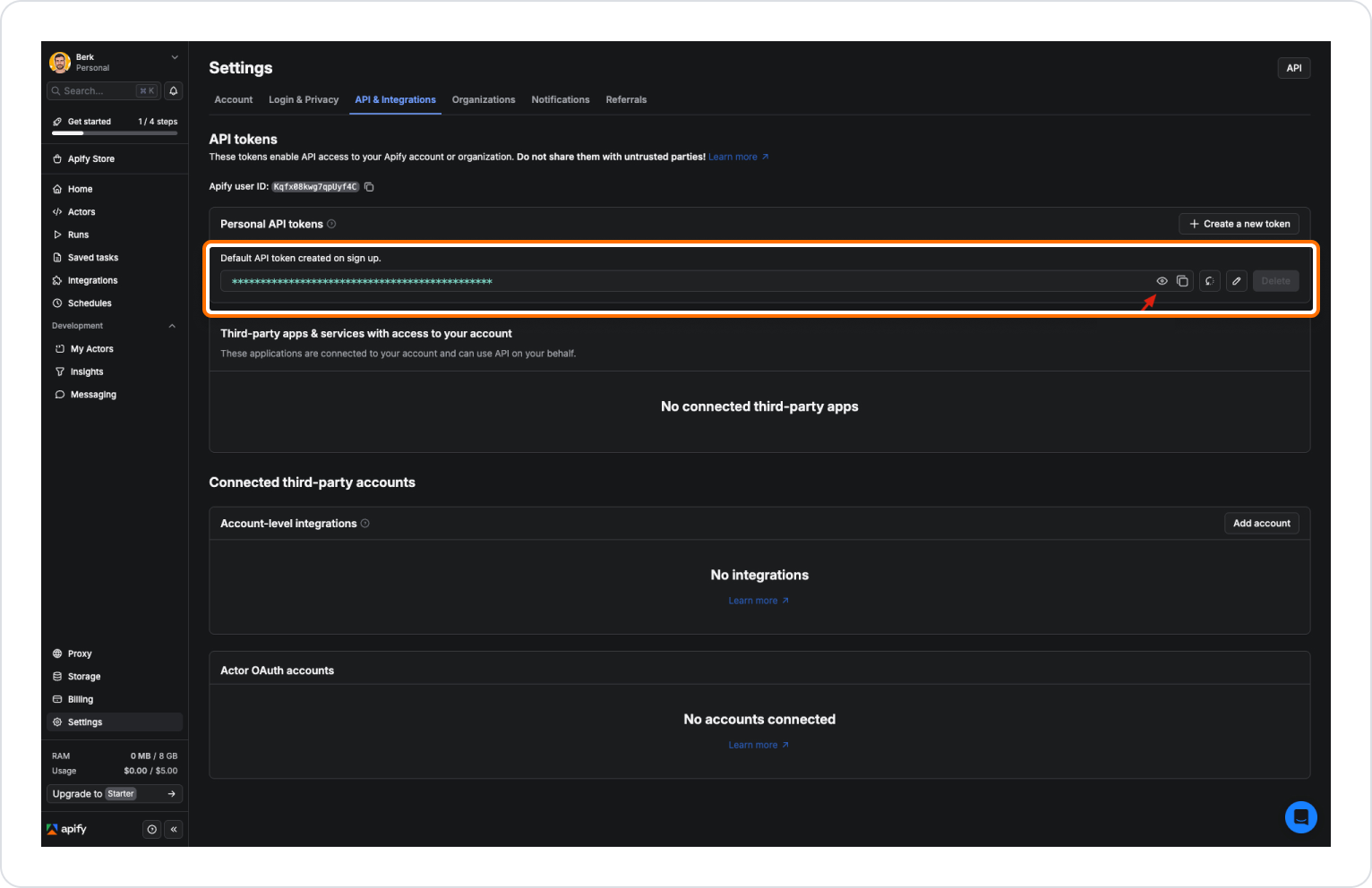Screen dimensions: 1372x888
Task: Regenerate the default API token
Action: [x=1210, y=281]
